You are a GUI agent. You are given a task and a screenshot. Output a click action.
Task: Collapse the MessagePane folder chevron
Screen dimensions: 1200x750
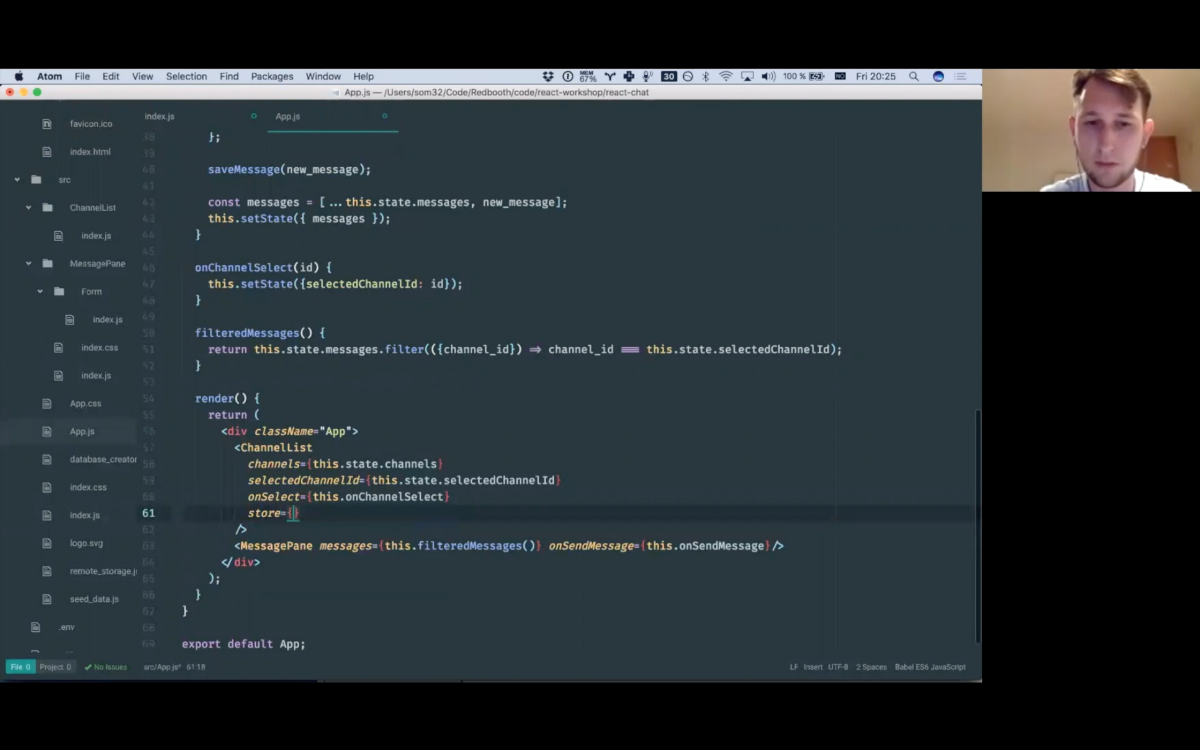click(28, 264)
